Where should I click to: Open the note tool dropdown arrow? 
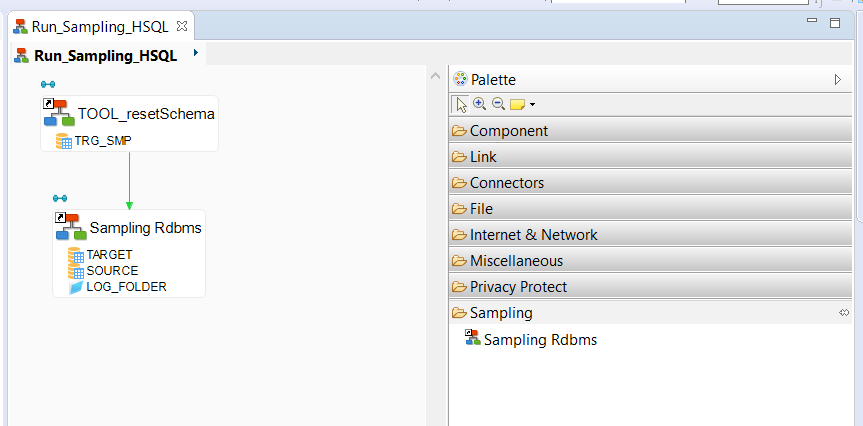[x=532, y=105]
